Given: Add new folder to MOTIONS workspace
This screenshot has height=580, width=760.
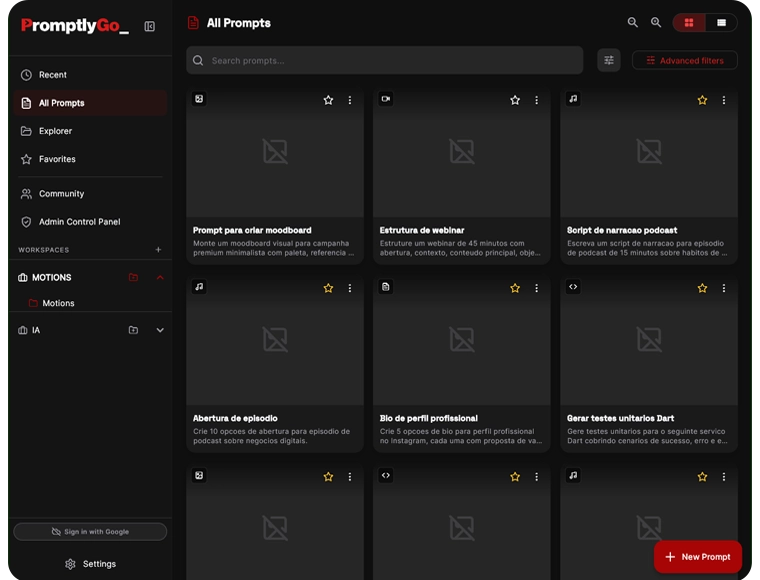Looking at the screenshot, I should pos(133,277).
